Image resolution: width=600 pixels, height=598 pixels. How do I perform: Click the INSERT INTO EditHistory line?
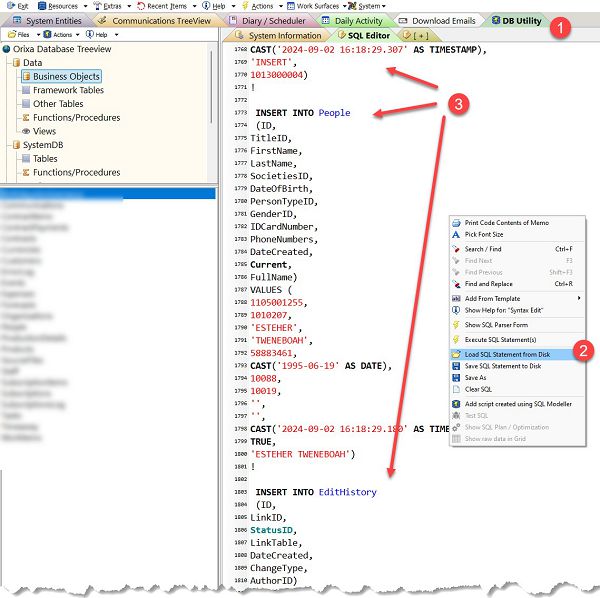tap(316, 492)
